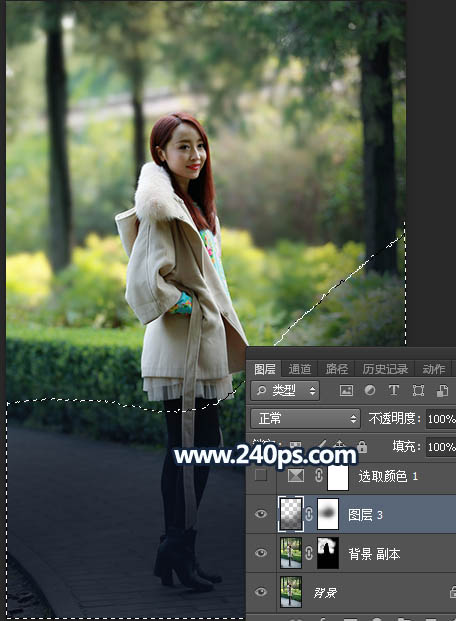Filter layers by smart object type
456x621 pixels.
pos(442,391)
